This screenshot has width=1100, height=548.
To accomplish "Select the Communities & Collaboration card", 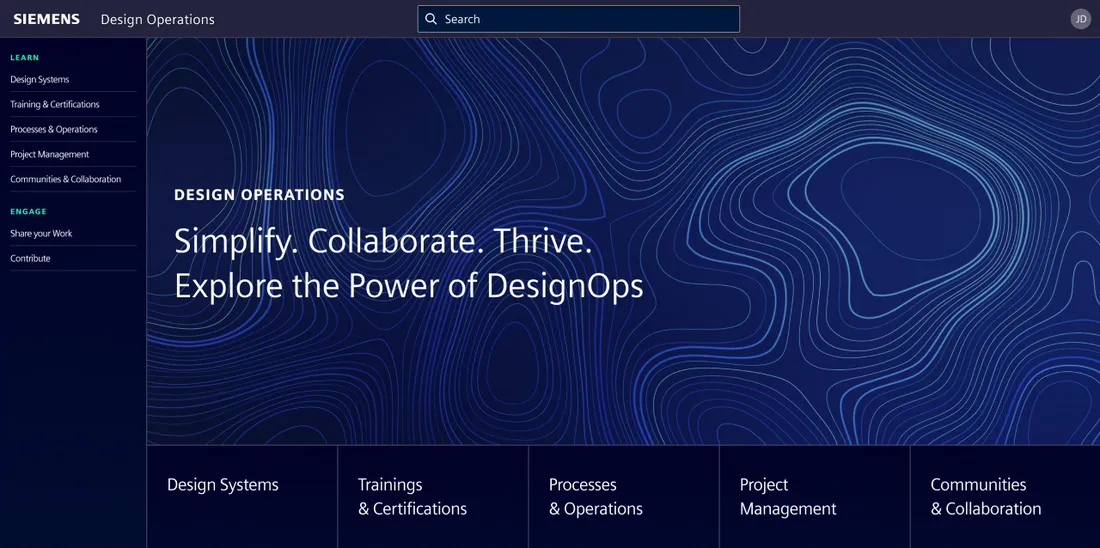I will [1005, 497].
